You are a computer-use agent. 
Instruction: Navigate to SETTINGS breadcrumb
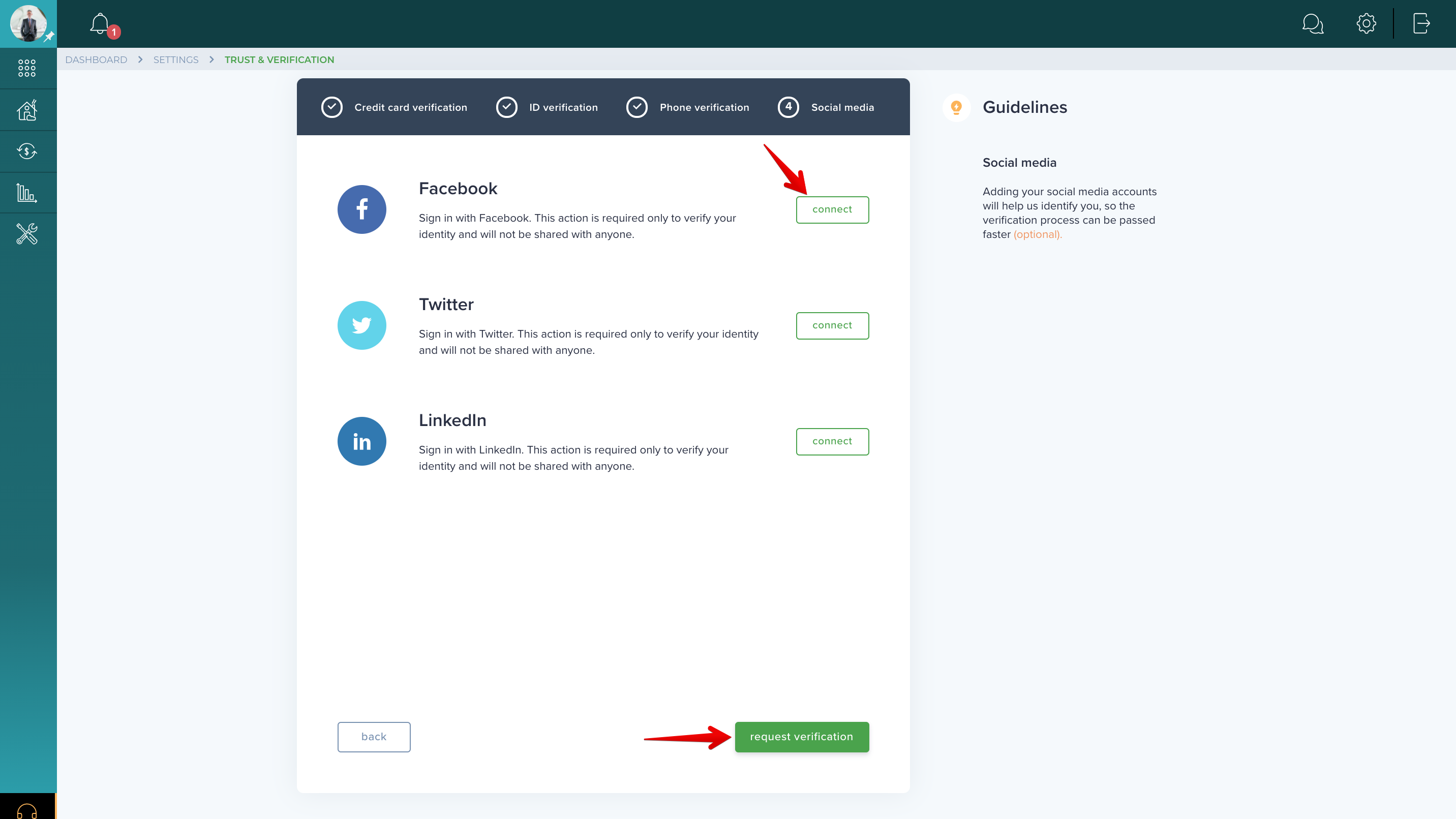click(x=176, y=60)
